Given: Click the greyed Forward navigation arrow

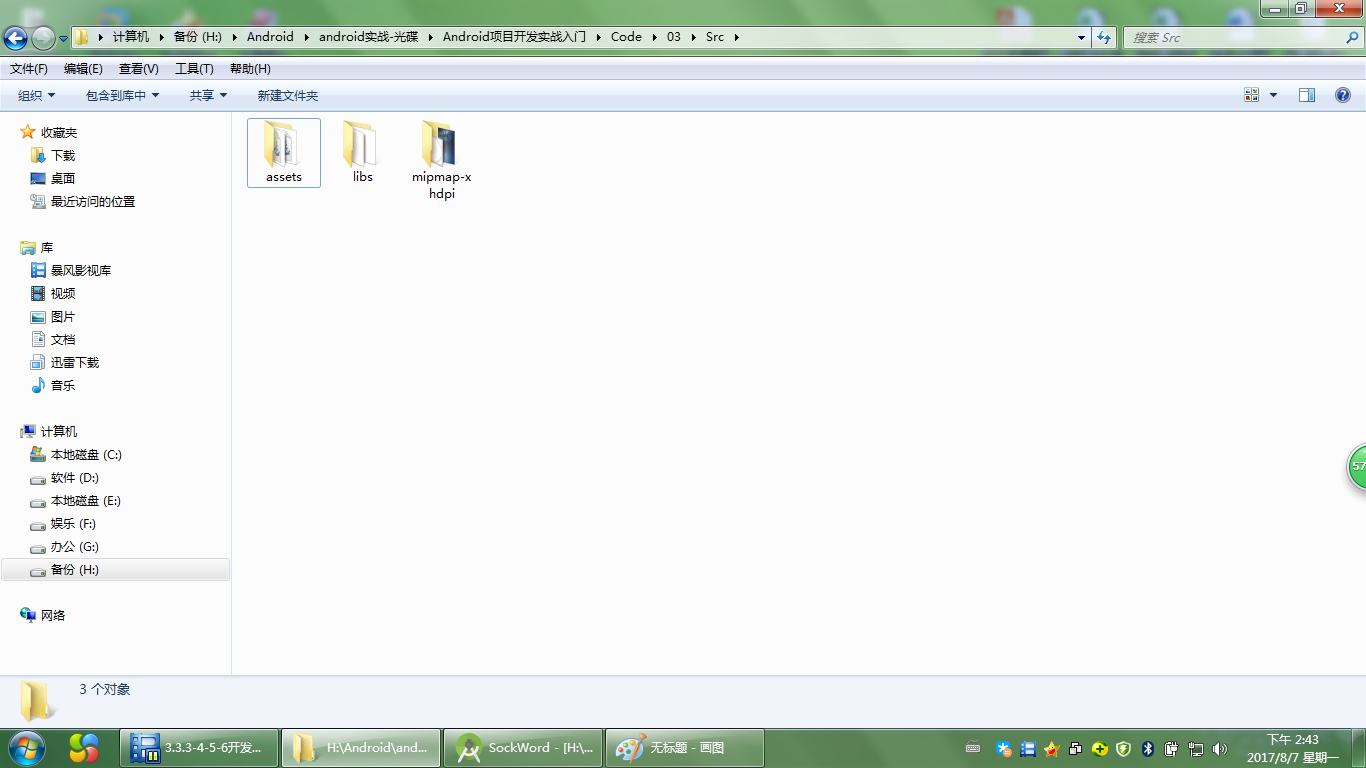Looking at the screenshot, I should (43, 38).
